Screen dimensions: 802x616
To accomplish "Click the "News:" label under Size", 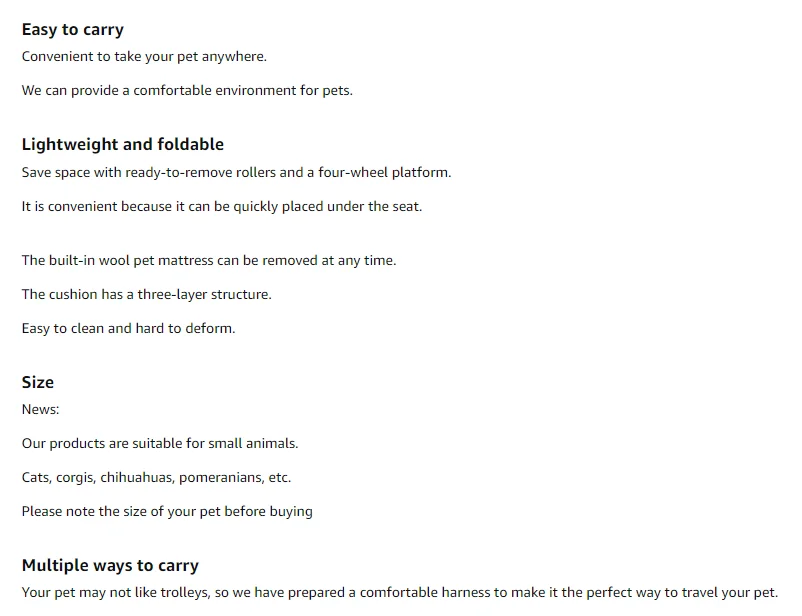I will [x=41, y=410].
